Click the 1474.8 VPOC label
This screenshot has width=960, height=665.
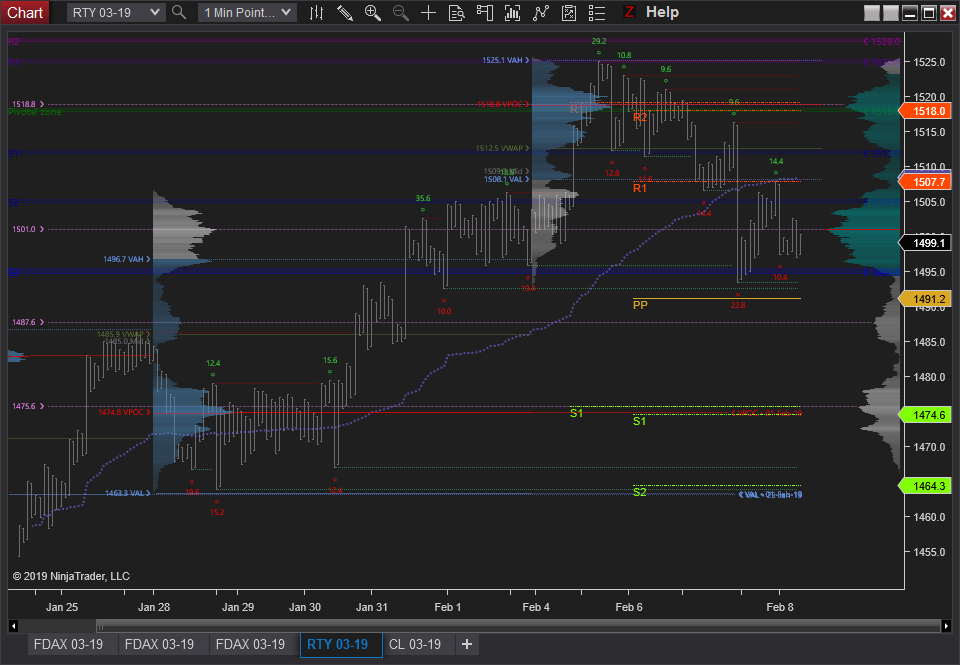pyautogui.click(x=124, y=412)
